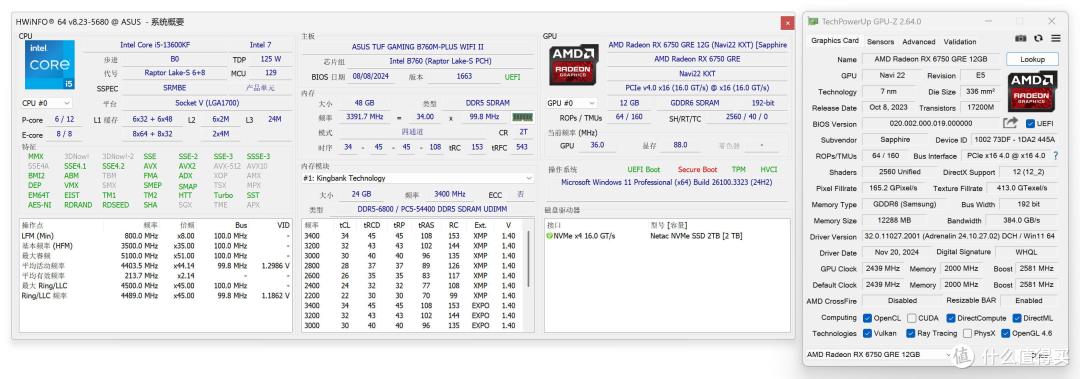Image resolution: width=1080 pixels, height=379 pixels.
Task: Click the 48 GB memory size value
Action: pyautogui.click(x=364, y=103)
